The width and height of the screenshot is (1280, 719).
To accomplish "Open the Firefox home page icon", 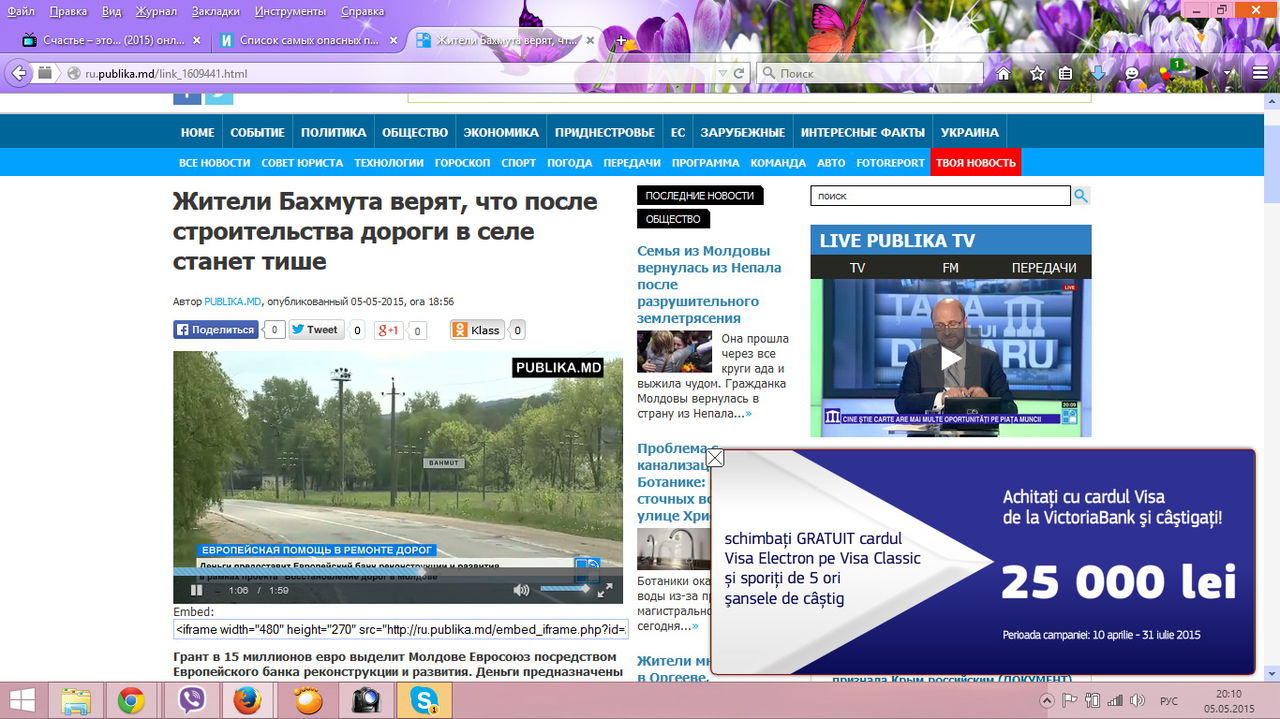I will point(1004,73).
